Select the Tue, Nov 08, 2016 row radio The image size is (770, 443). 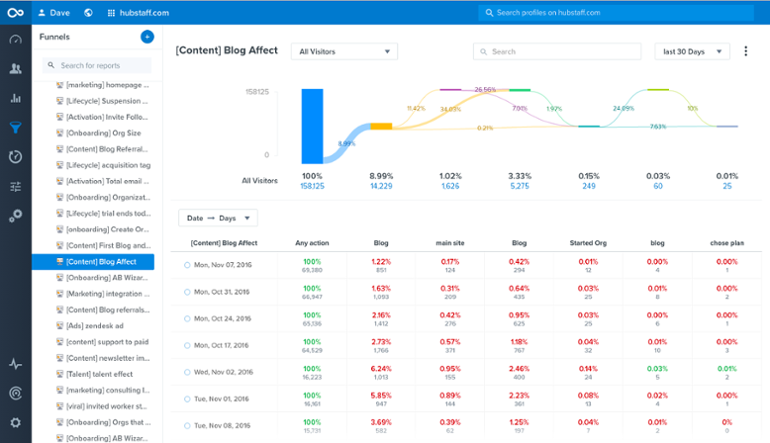(187, 426)
